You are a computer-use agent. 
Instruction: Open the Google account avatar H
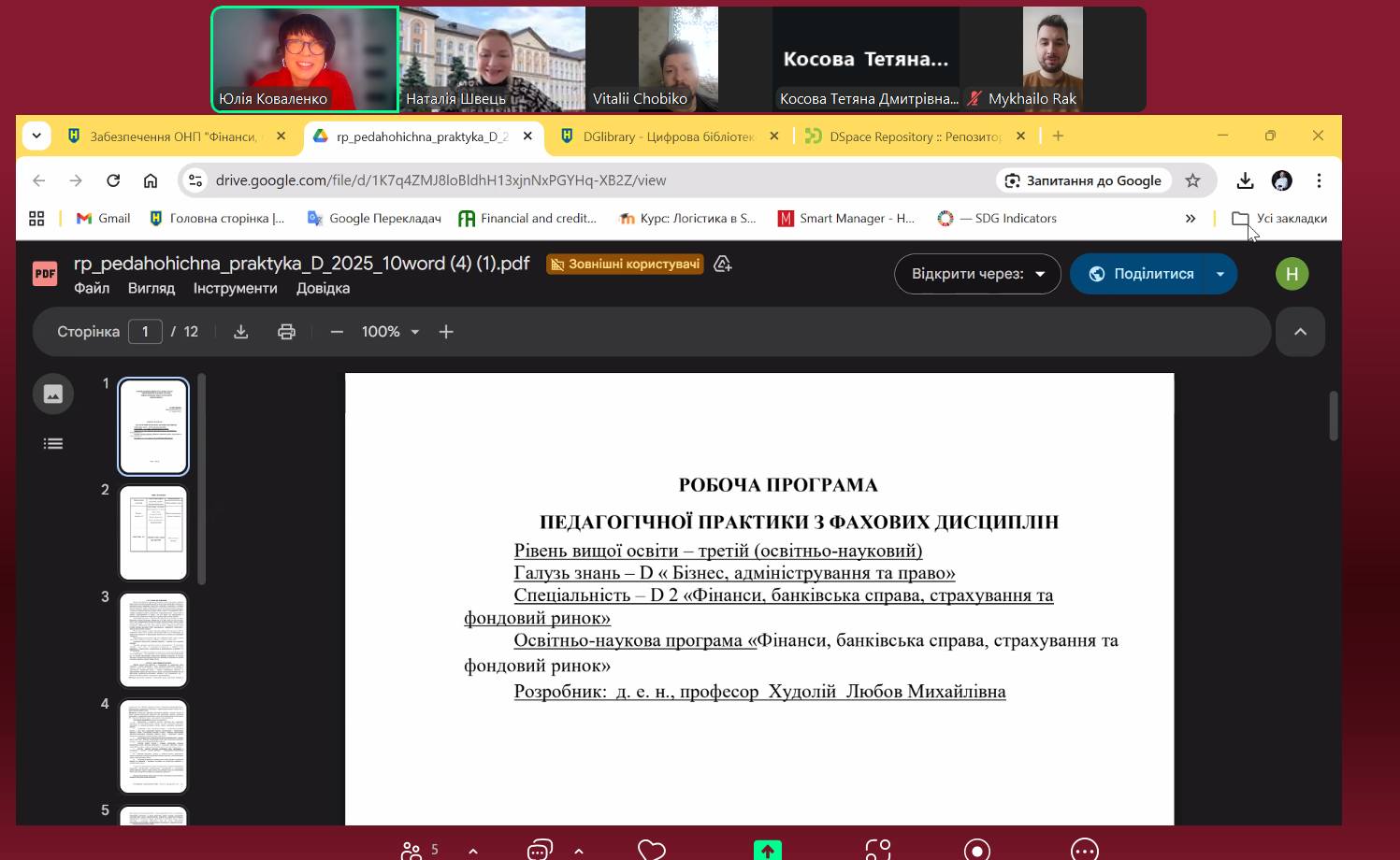point(1292,274)
